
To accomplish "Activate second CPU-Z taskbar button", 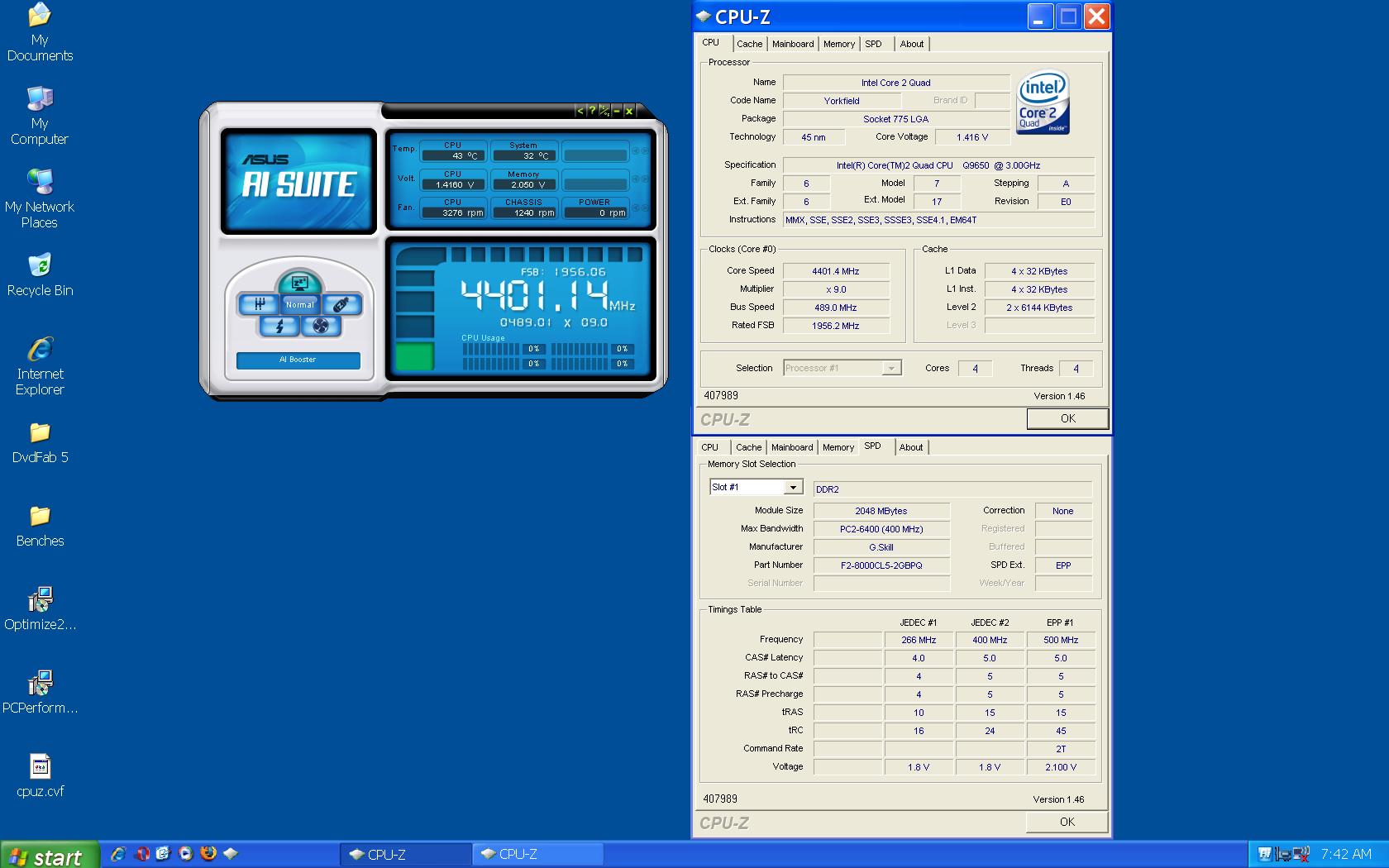I will point(537,855).
